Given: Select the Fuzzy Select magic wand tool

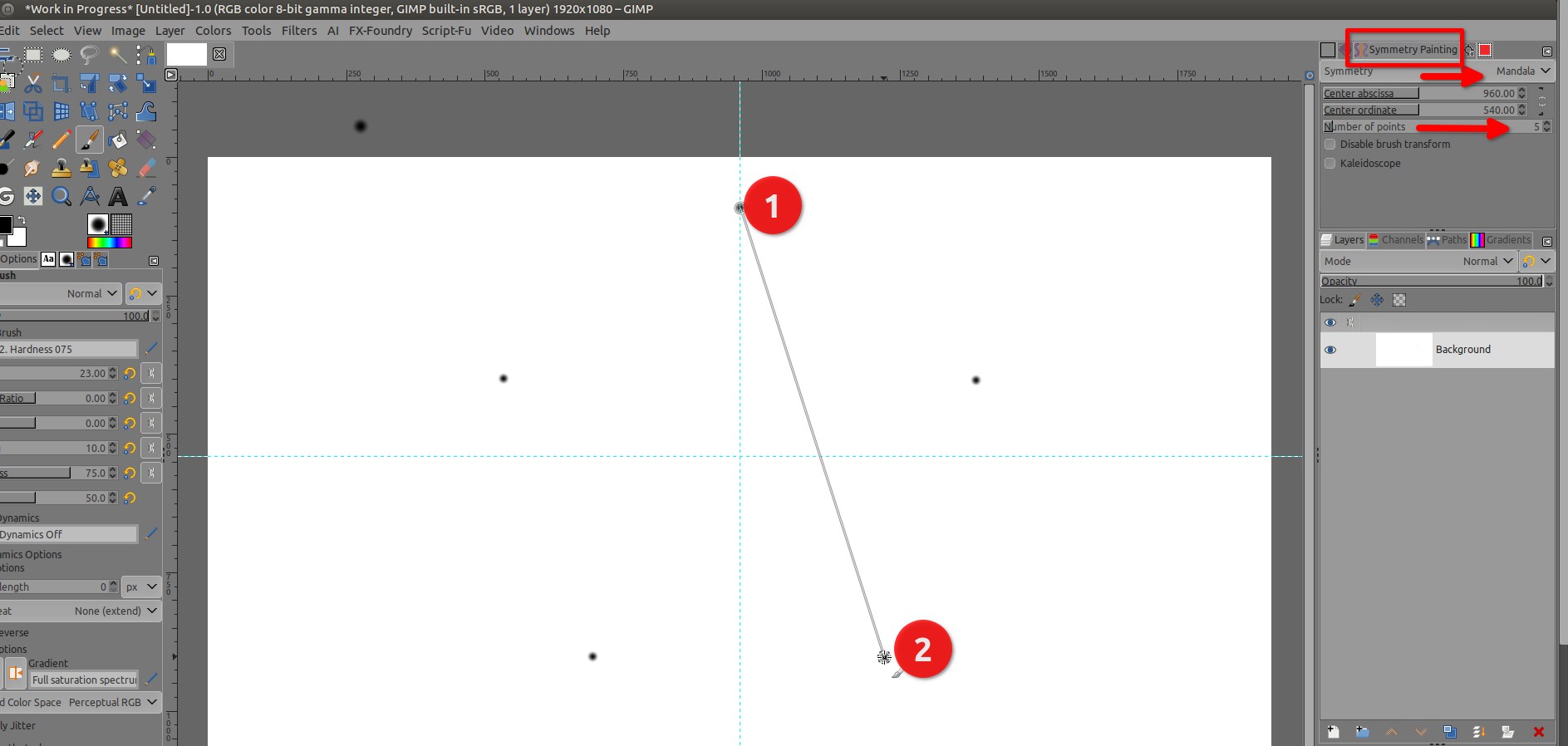Looking at the screenshot, I should pyautogui.click(x=118, y=55).
